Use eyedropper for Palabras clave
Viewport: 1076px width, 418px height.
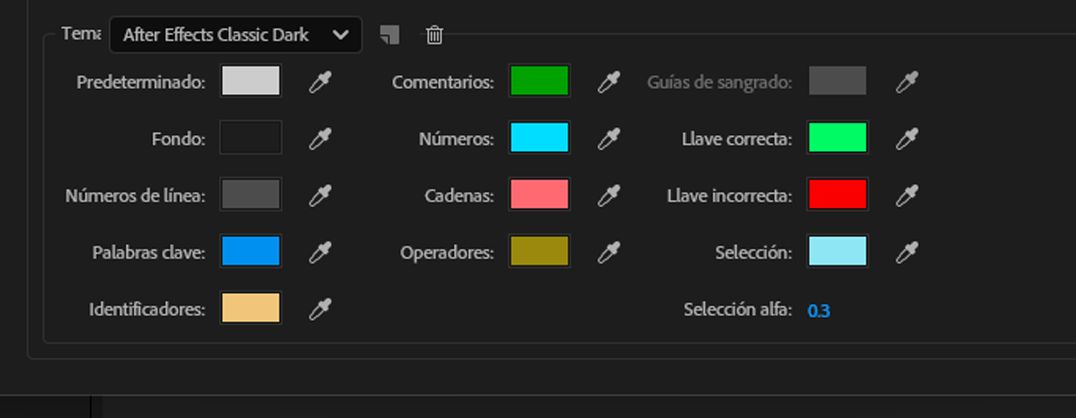[x=319, y=253]
